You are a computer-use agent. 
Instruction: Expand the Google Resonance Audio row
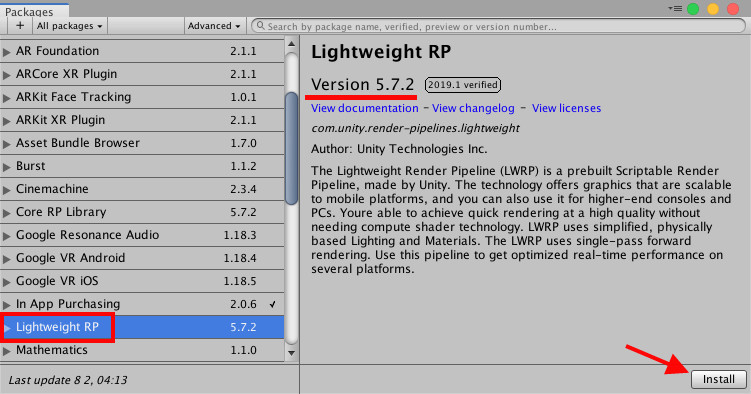pos(6,236)
